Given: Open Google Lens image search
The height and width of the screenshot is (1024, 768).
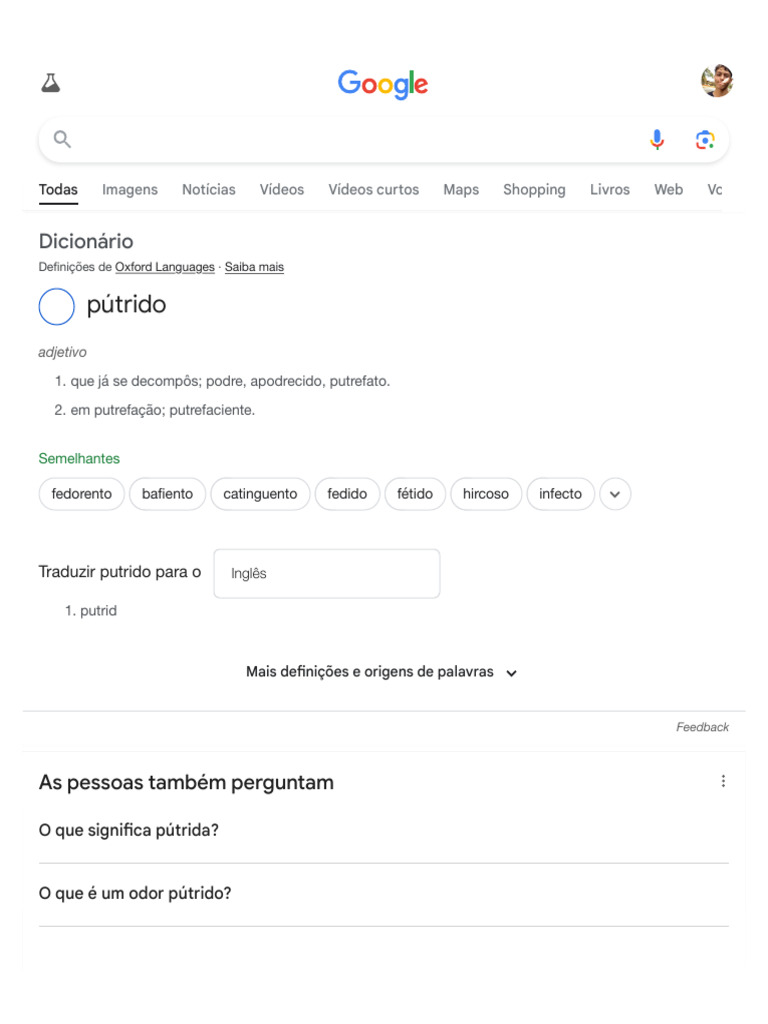Looking at the screenshot, I should tap(705, 140).
